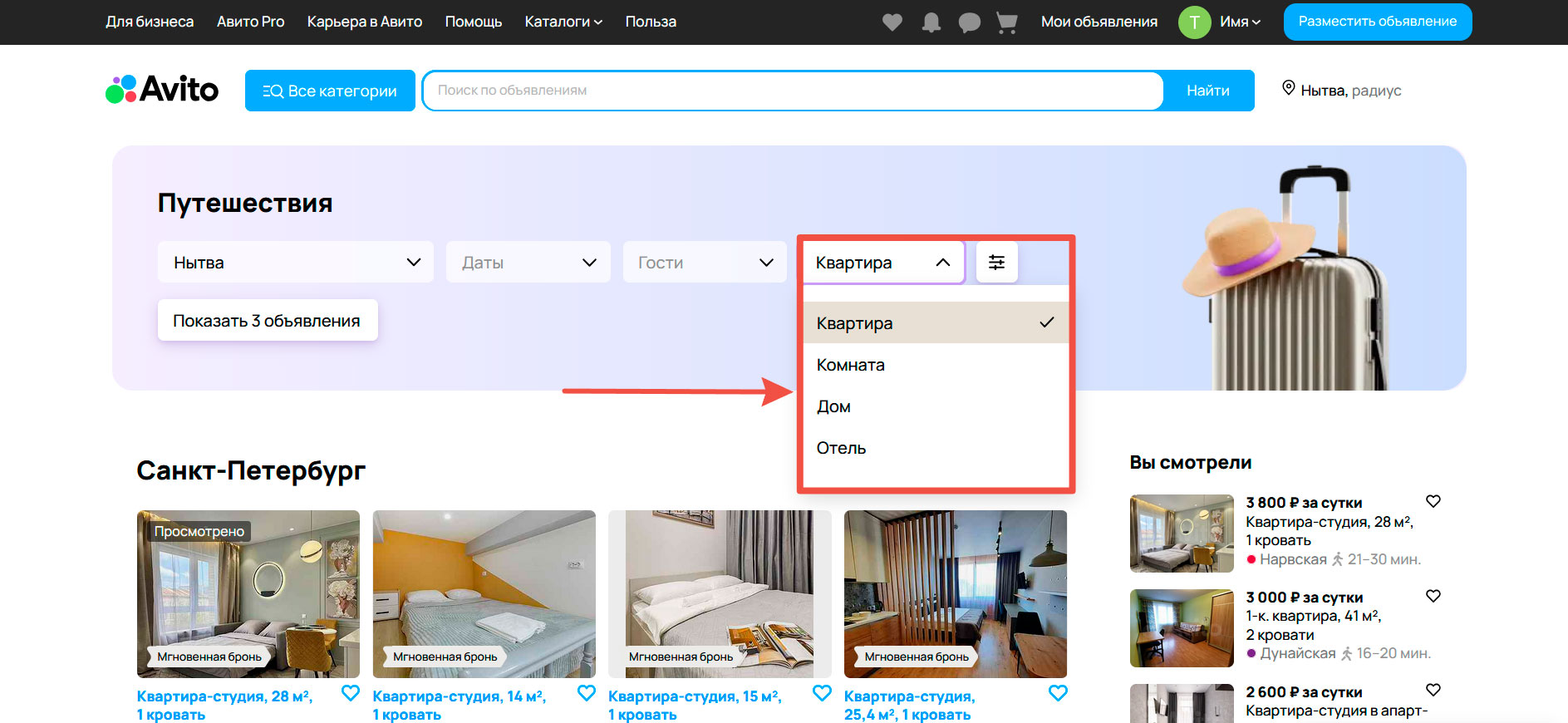Open favorites heart icon in top bar
The image size is (1568, 723).
tap(892, 22)
